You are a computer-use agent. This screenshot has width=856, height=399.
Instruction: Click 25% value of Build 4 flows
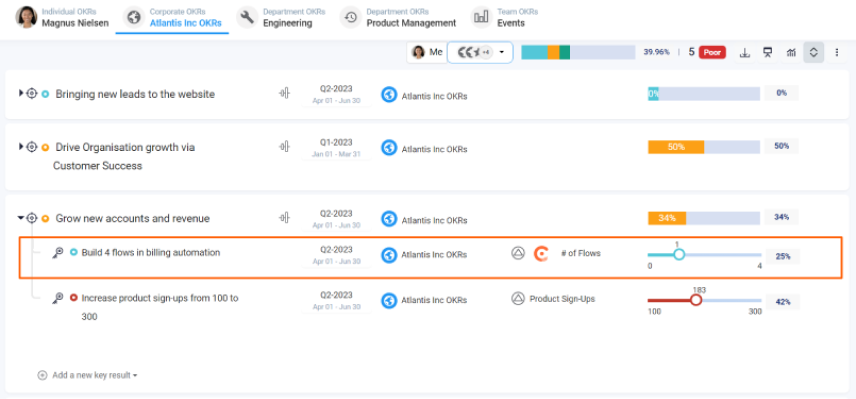tap(783, 256)
